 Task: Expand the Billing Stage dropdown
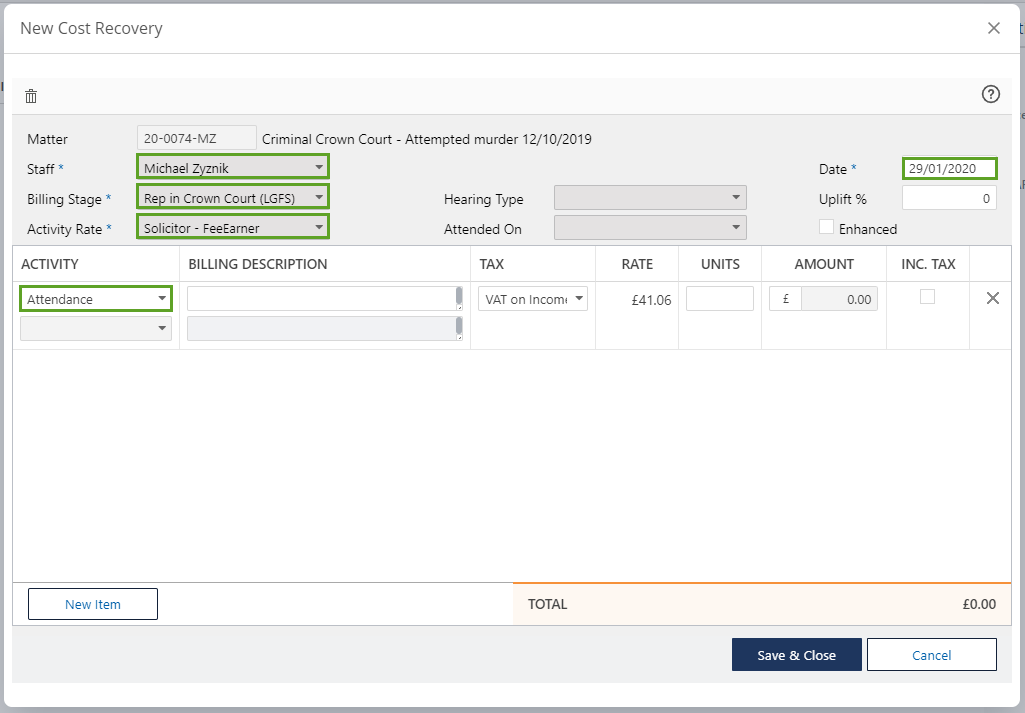(232, 198)
